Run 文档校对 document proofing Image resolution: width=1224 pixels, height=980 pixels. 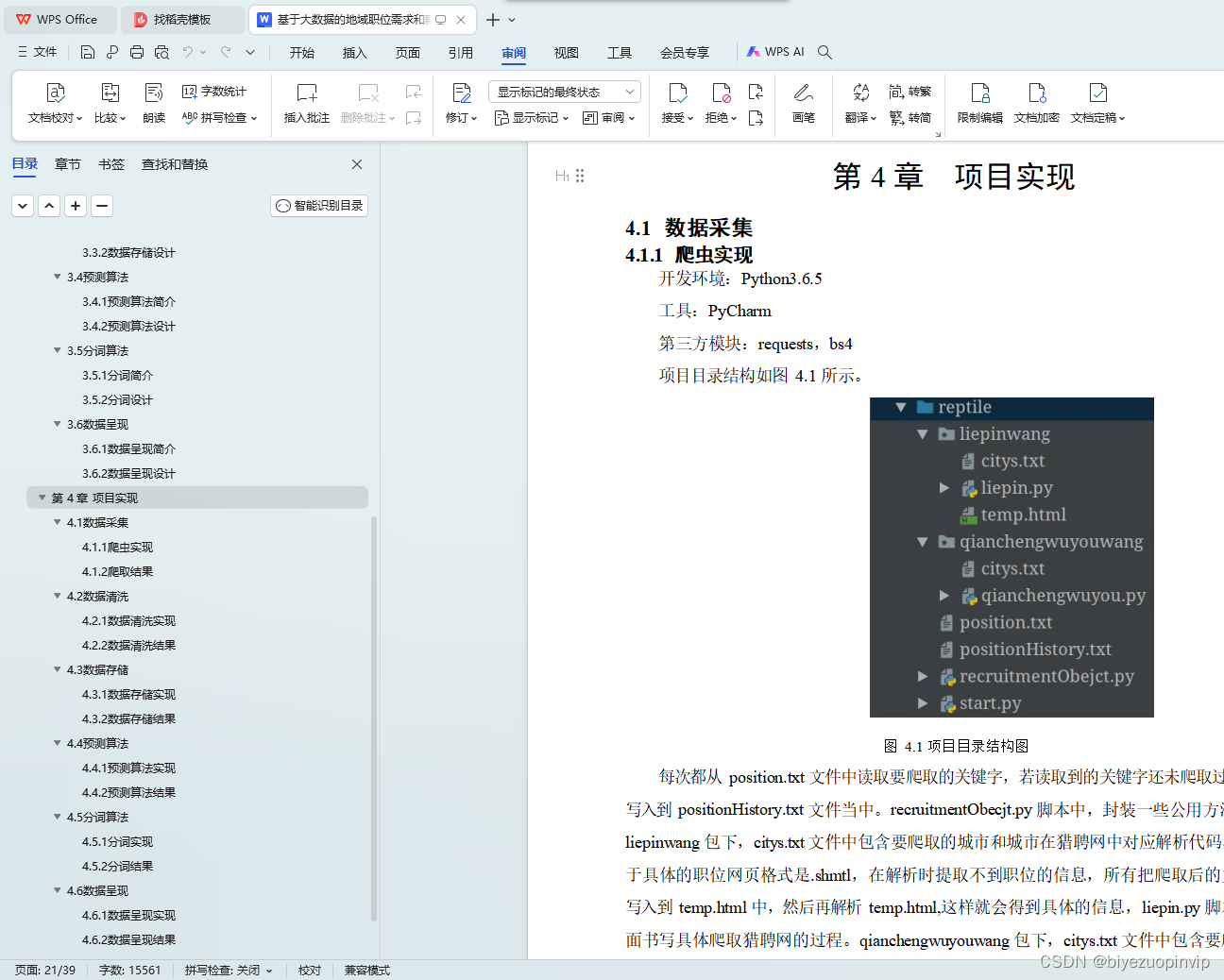(54, 104)
